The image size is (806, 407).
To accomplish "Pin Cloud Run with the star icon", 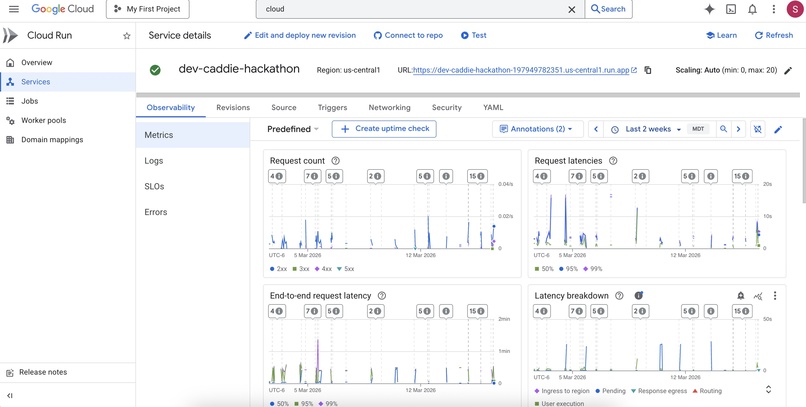I will coord(126,36).
